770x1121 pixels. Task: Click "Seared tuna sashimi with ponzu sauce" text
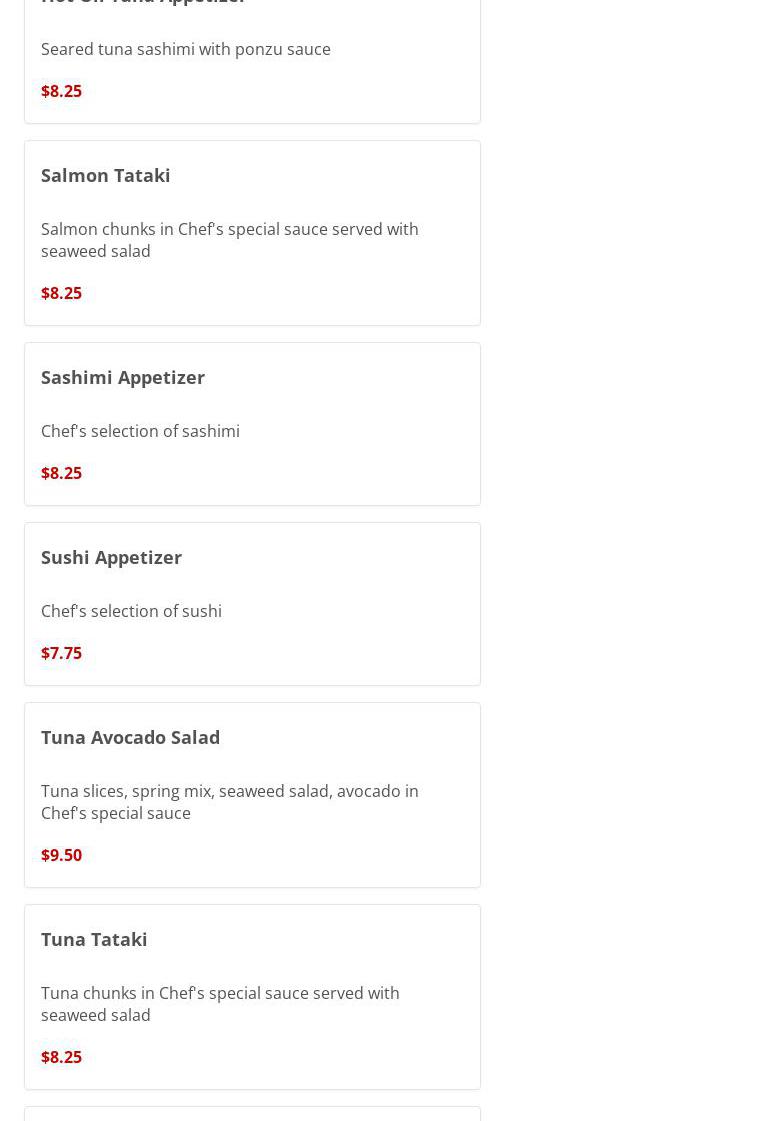[x=185, y=49]
